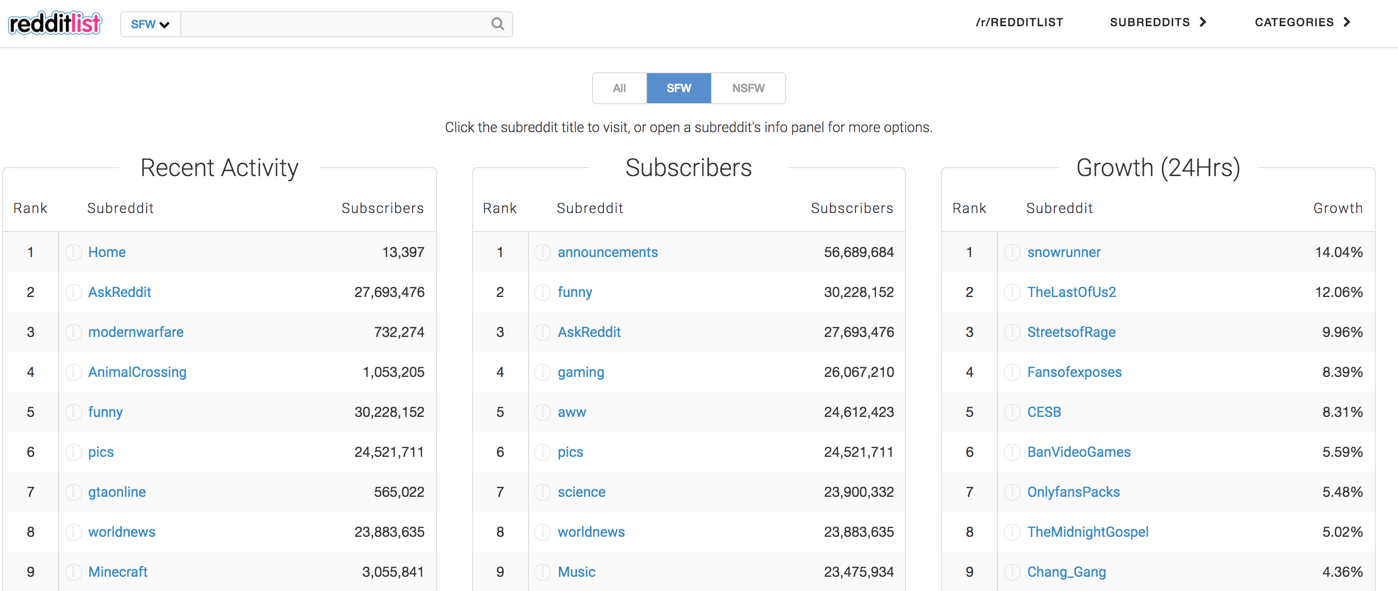The width and height of the screenshot is (1398, 591).
Task: Visit the AskReddit subreddit in Recent Activity
Action: 119,292
